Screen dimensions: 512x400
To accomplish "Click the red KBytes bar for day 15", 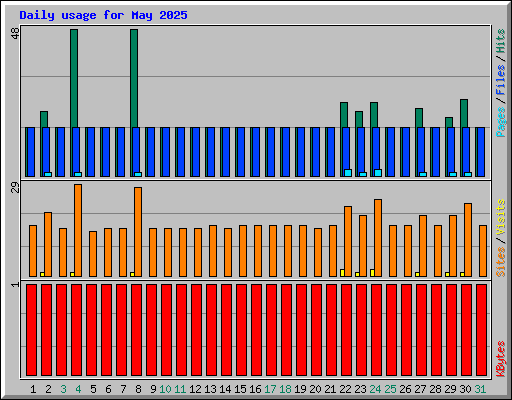I will pyautogui.click(x=241, y=330).
